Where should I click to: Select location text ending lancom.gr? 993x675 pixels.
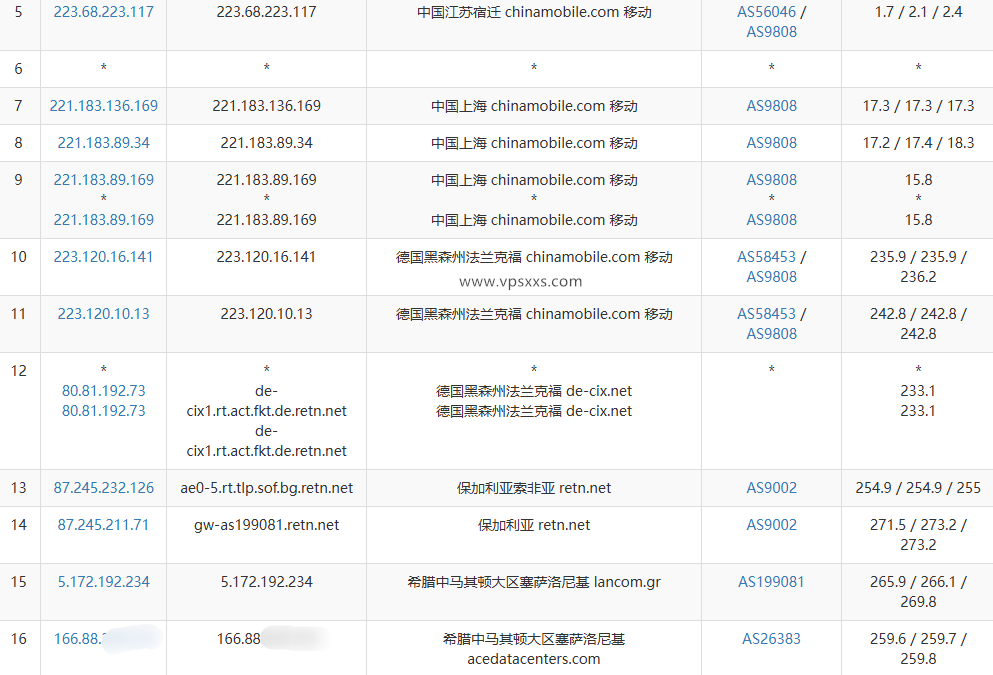[x=534, y=582]
